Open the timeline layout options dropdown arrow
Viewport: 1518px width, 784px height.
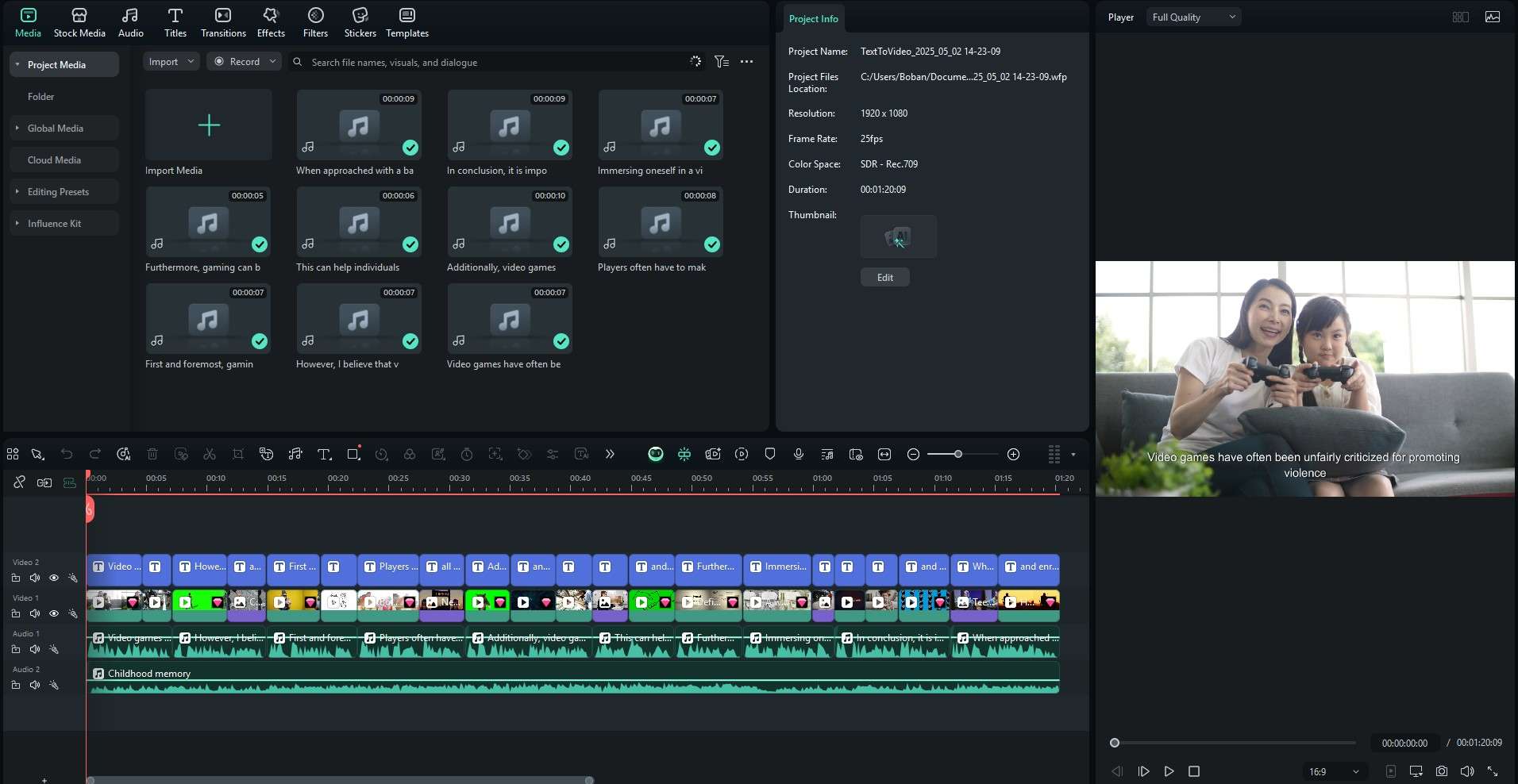1073,455
